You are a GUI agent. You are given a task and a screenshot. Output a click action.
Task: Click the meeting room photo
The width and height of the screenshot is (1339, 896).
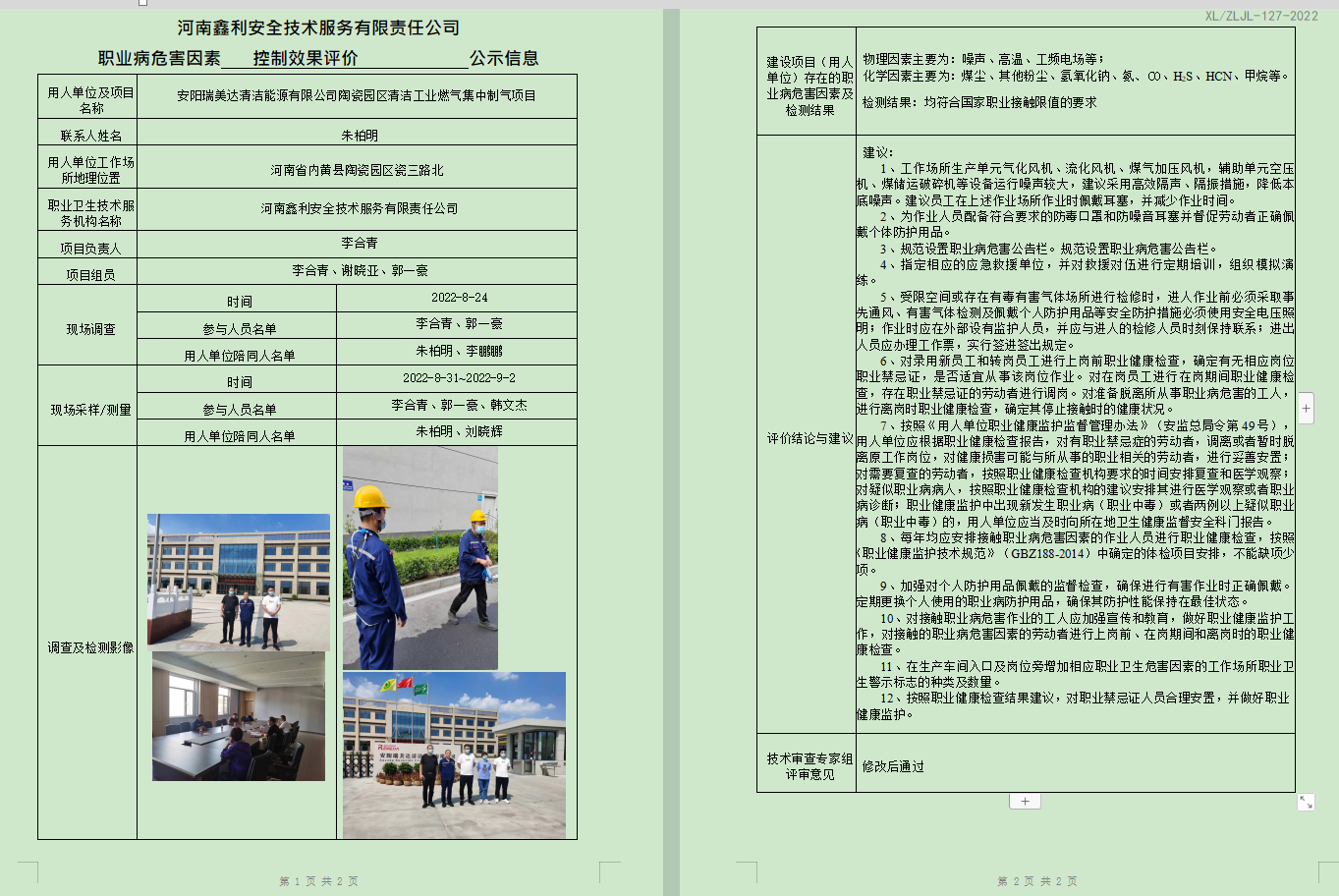[x=239, y=716]
